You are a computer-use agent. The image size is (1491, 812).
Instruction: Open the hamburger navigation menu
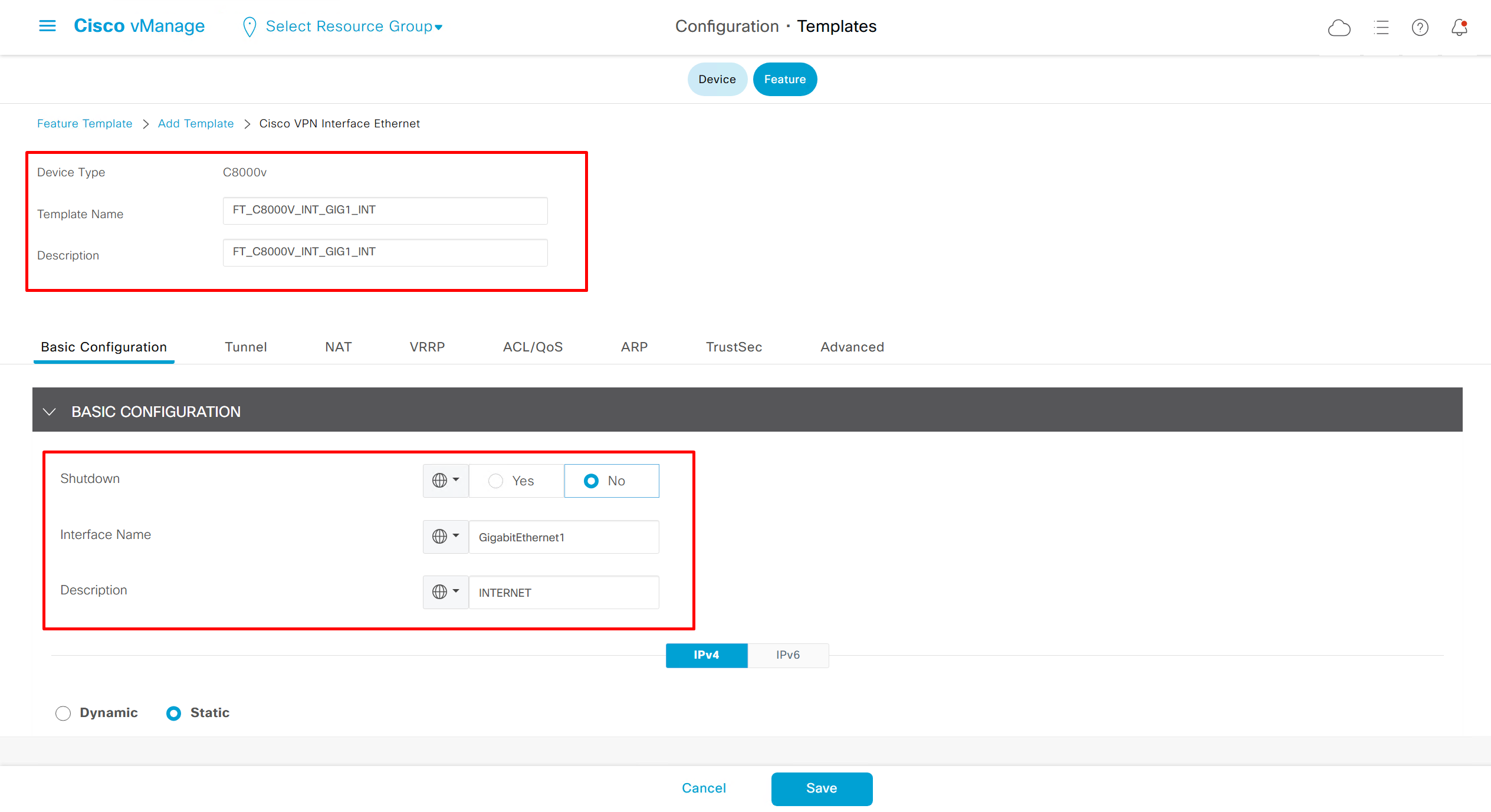[x=47, y=26]
